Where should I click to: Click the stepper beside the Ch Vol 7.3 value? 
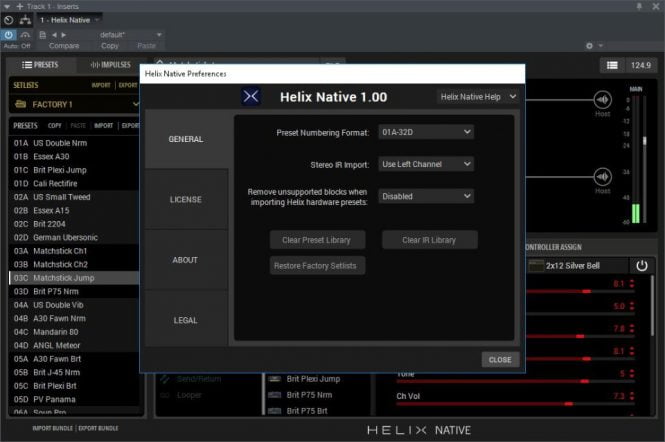pos(632,396)
